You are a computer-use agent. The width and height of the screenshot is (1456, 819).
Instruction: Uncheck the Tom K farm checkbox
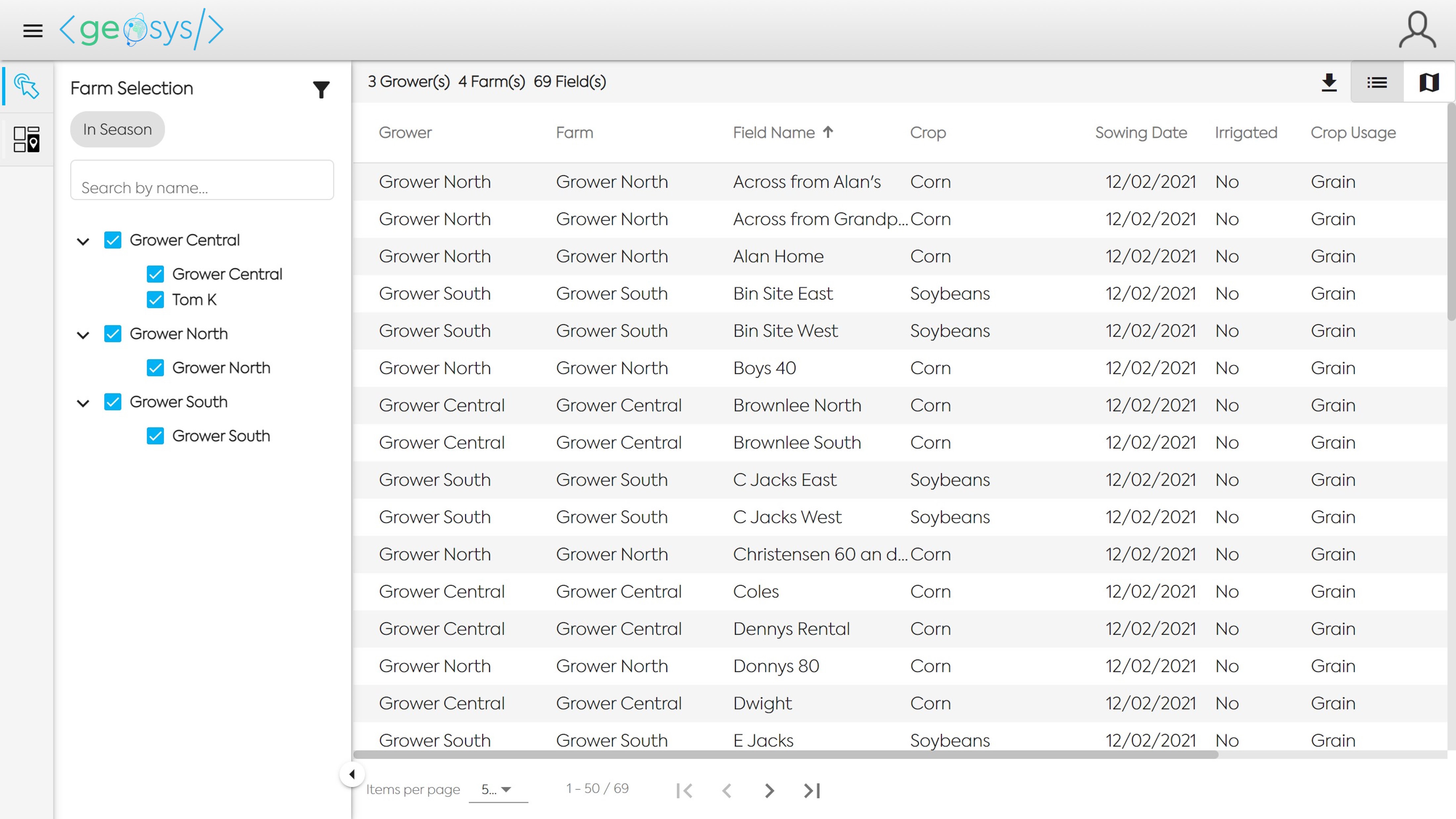click(156, 299)
